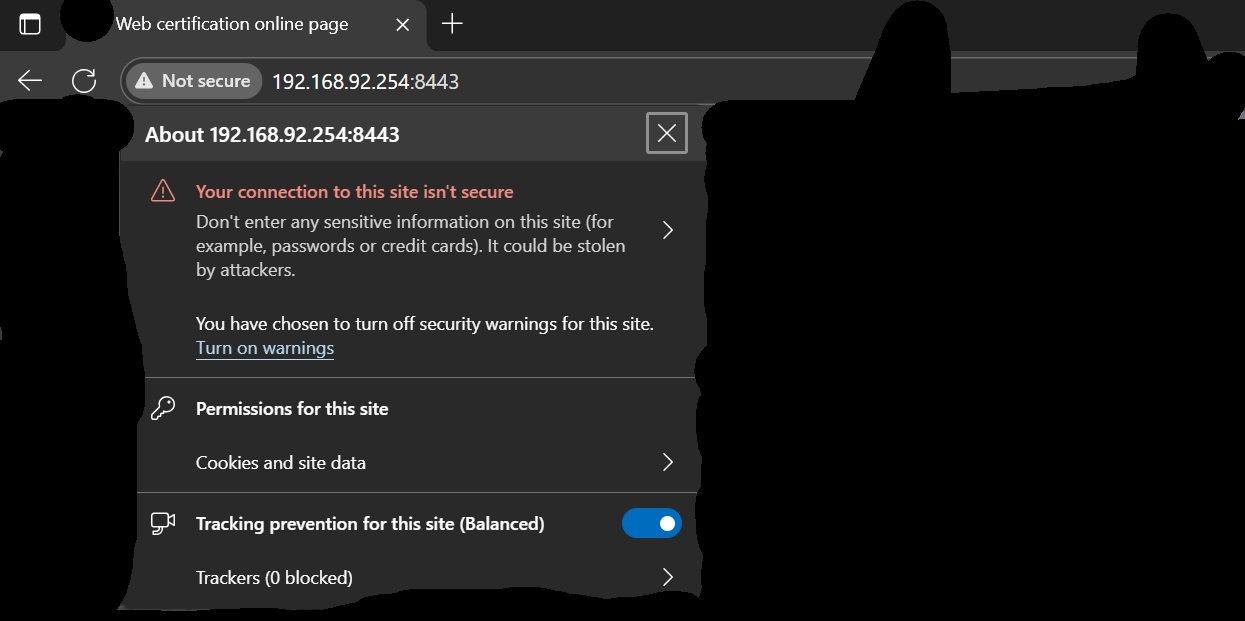Expand the Trackers blocked chevron
The width and height of the screenshot is (1245, 621).
[x=668, y=577]
